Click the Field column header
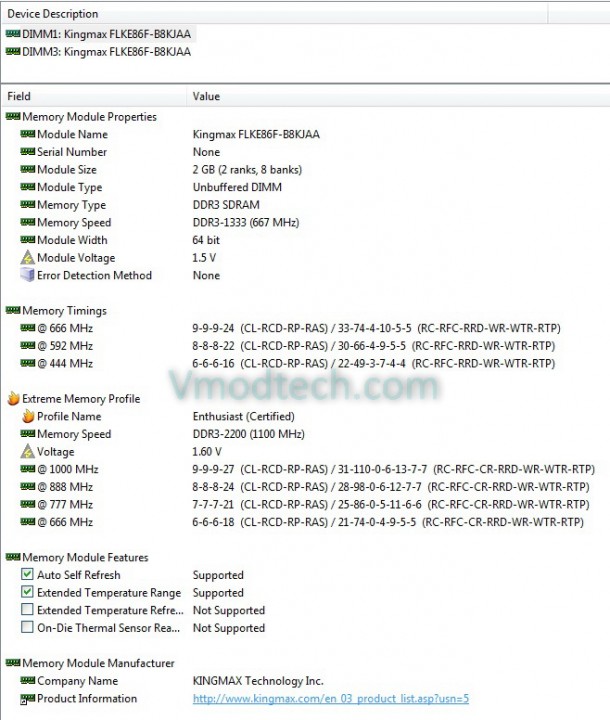The image size is (610, 720). [95, 96]
